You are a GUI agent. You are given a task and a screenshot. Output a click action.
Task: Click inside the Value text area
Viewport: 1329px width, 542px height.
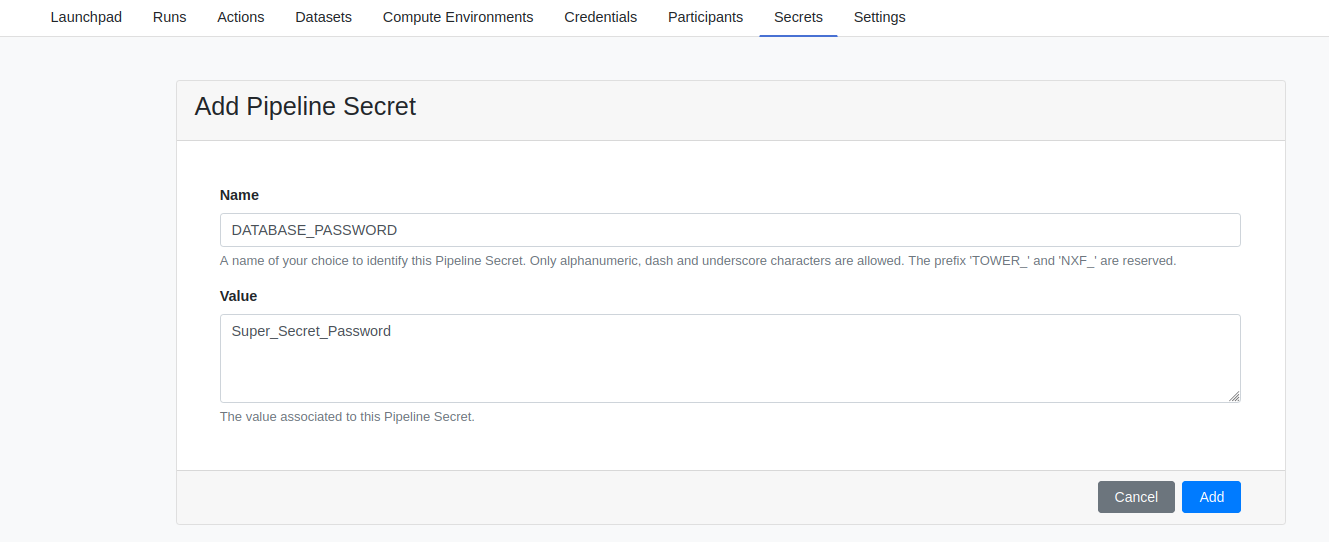[x=730, y=359]
